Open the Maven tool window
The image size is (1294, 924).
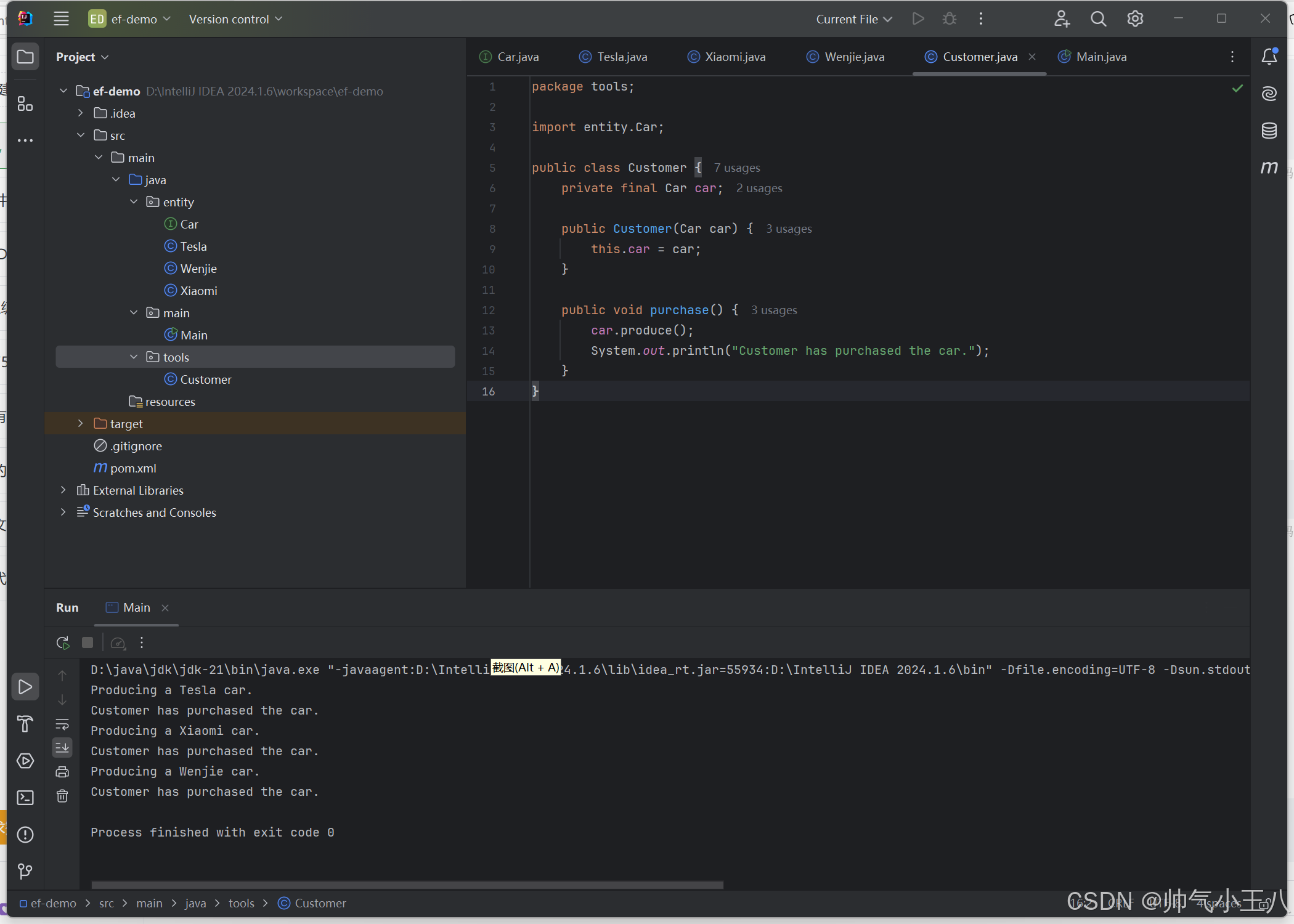pyautogui.click(x=1269, y=167)
